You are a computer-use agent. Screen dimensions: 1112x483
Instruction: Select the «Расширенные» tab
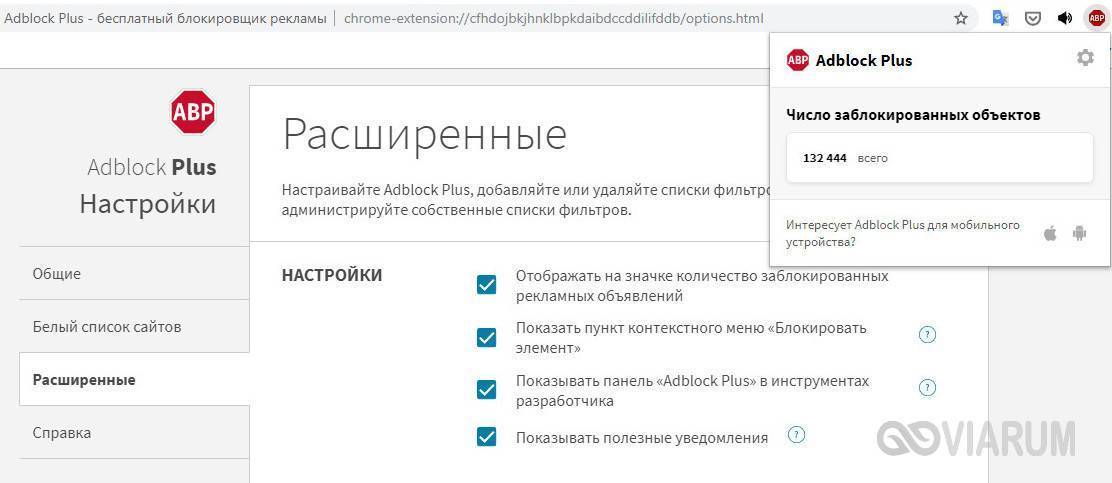[134, 379]
